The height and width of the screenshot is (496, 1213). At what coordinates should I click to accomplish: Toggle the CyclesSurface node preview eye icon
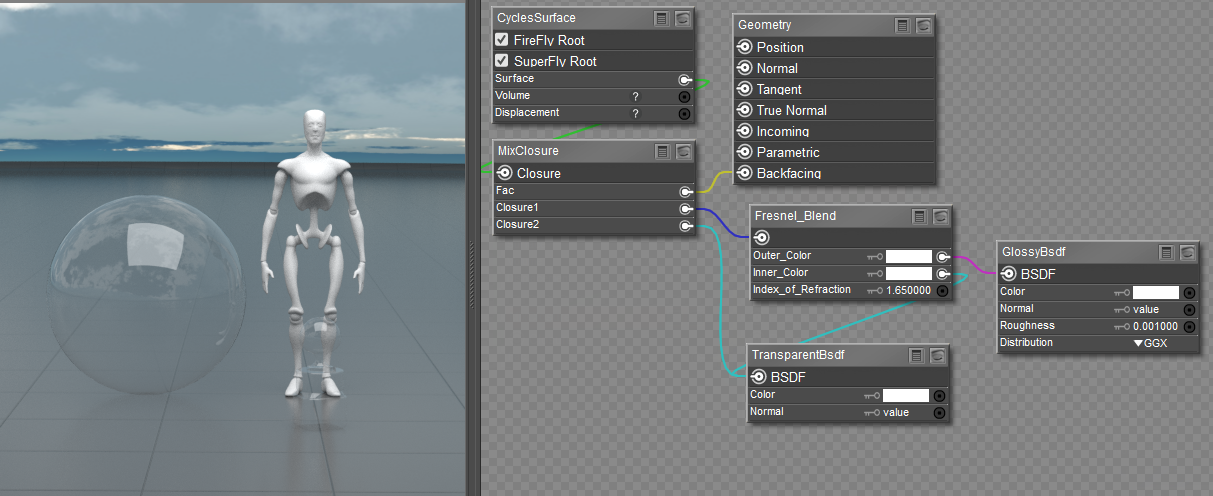[683, 19]
